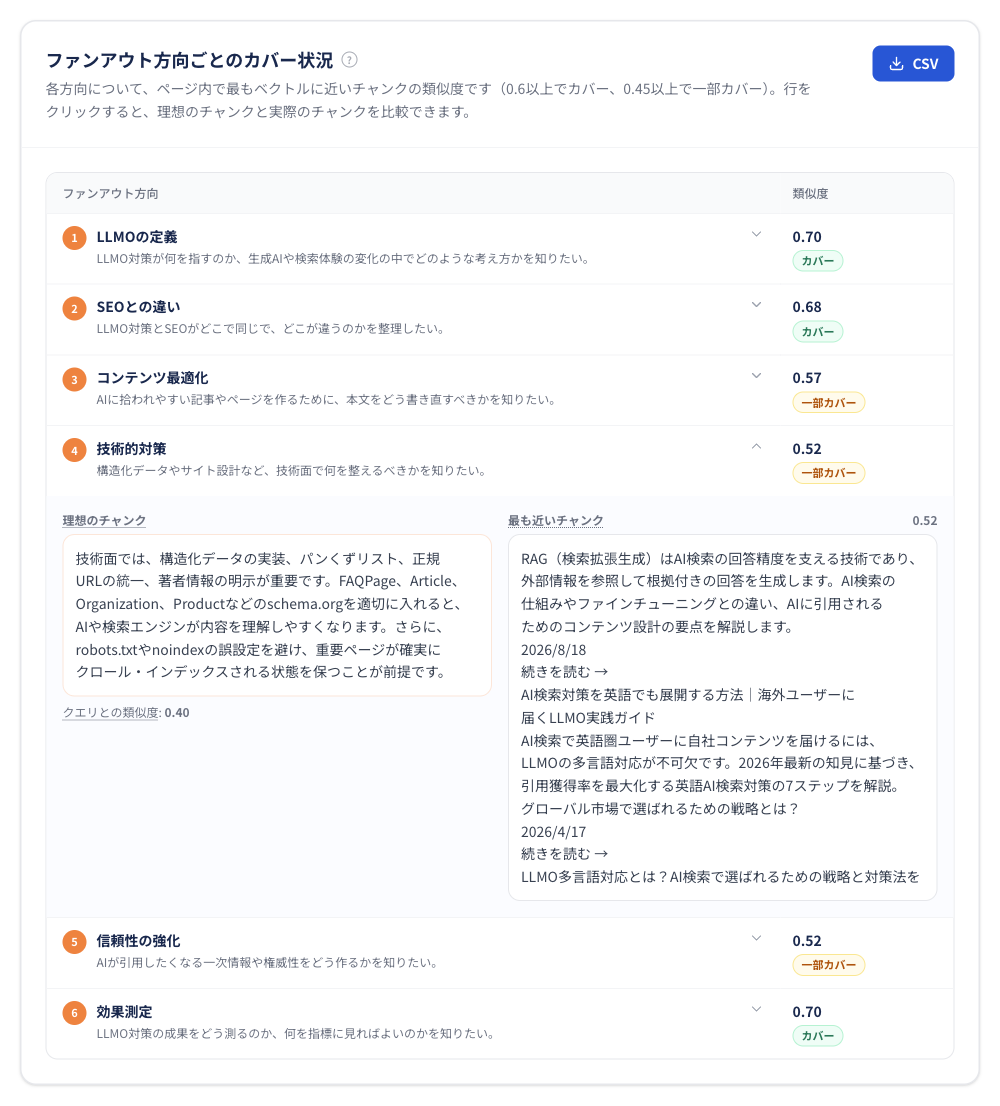Click LLMO多言語対応とは article title
The width and height of the screenshot is (1000, 1106).
click(x=720, y=877)
